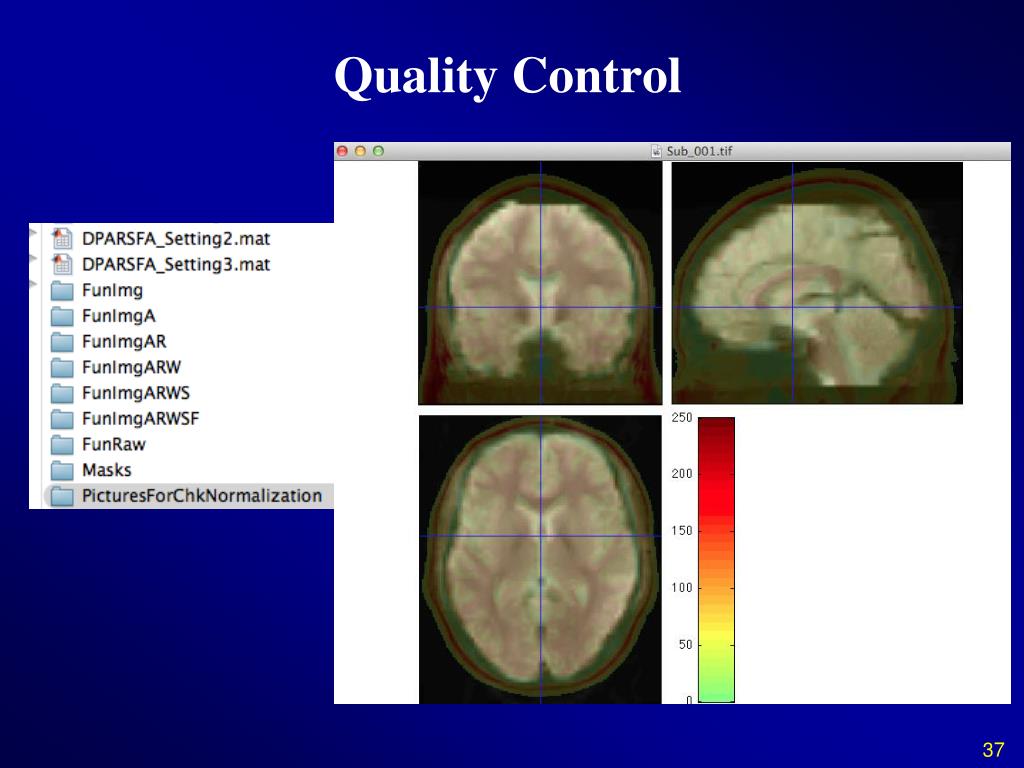Click the Quality Control slide title

tap(507, 77)
